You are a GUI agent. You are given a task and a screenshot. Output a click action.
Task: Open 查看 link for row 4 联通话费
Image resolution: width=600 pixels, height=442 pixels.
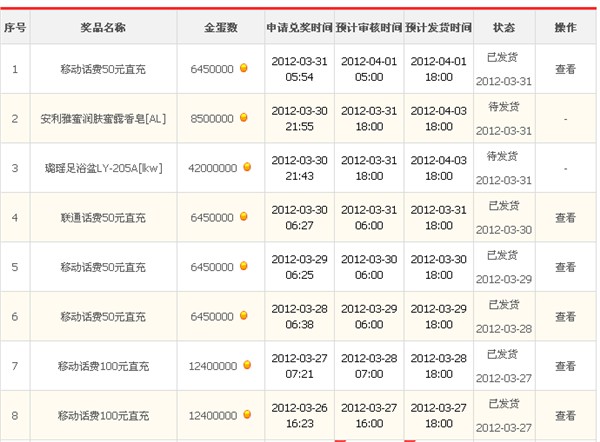click(x=565, y=218)
